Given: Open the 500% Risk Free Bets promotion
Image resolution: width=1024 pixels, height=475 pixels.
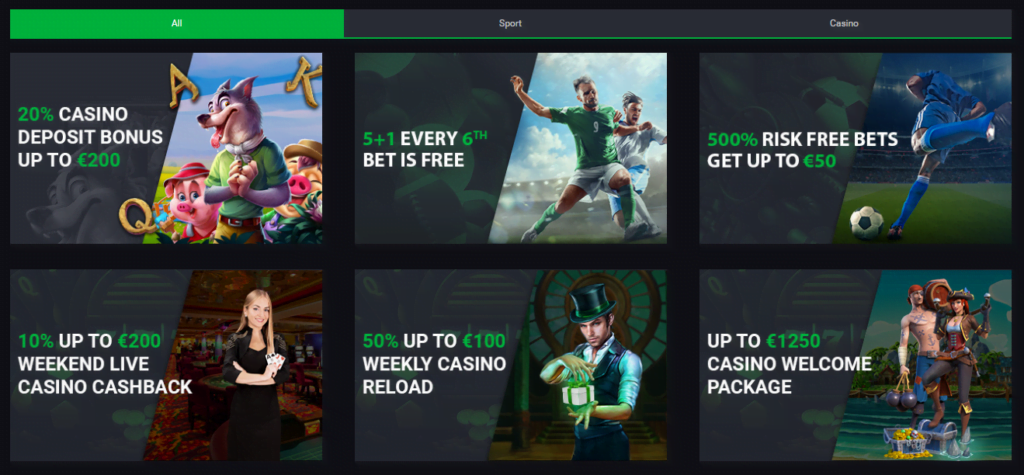Looking at the screenshot, I should [x=856, y=148].
